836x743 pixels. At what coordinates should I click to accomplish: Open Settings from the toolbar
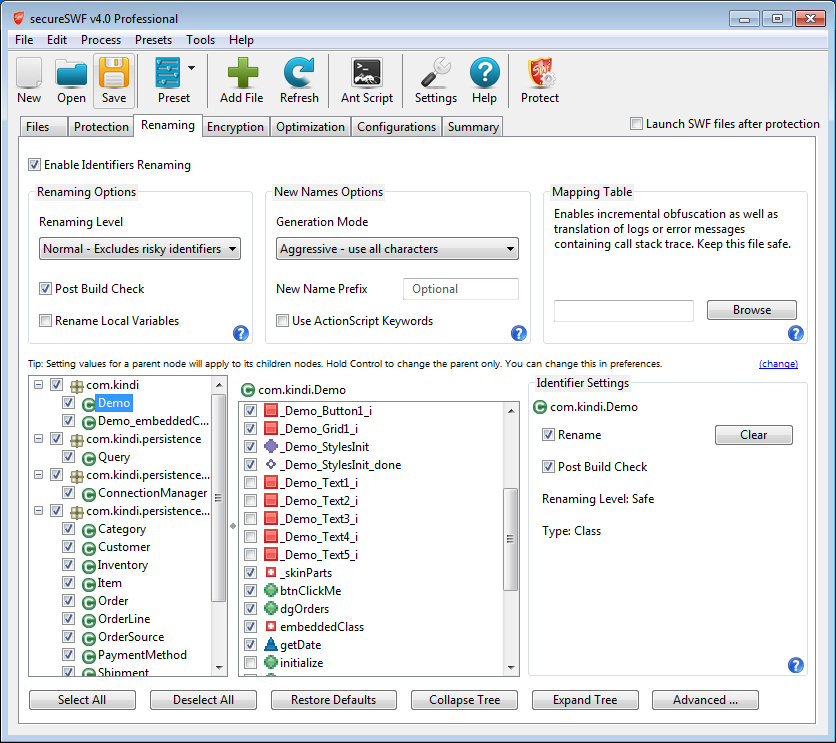tap(435, 74)
